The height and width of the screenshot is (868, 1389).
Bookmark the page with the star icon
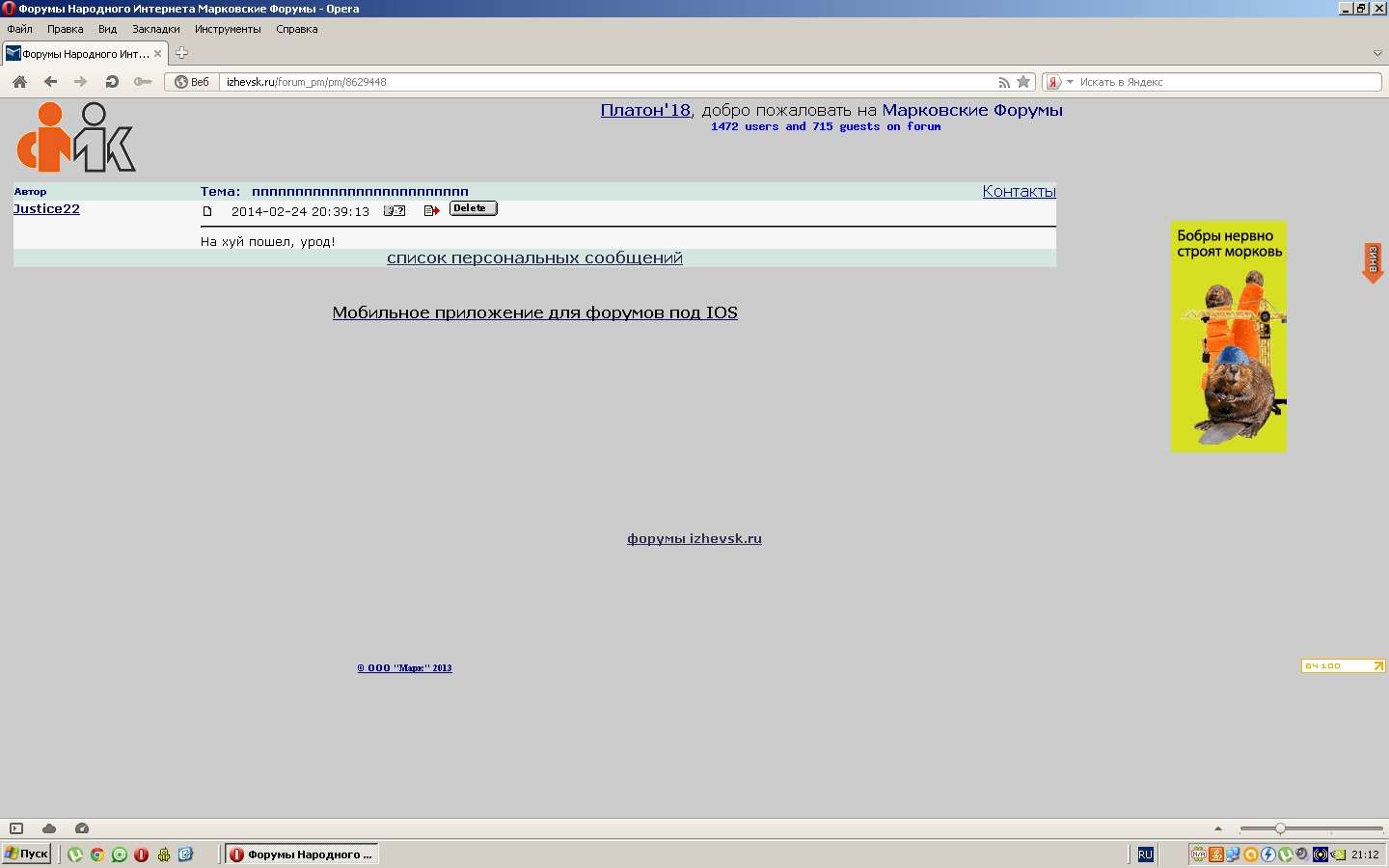click(1024, 82)
